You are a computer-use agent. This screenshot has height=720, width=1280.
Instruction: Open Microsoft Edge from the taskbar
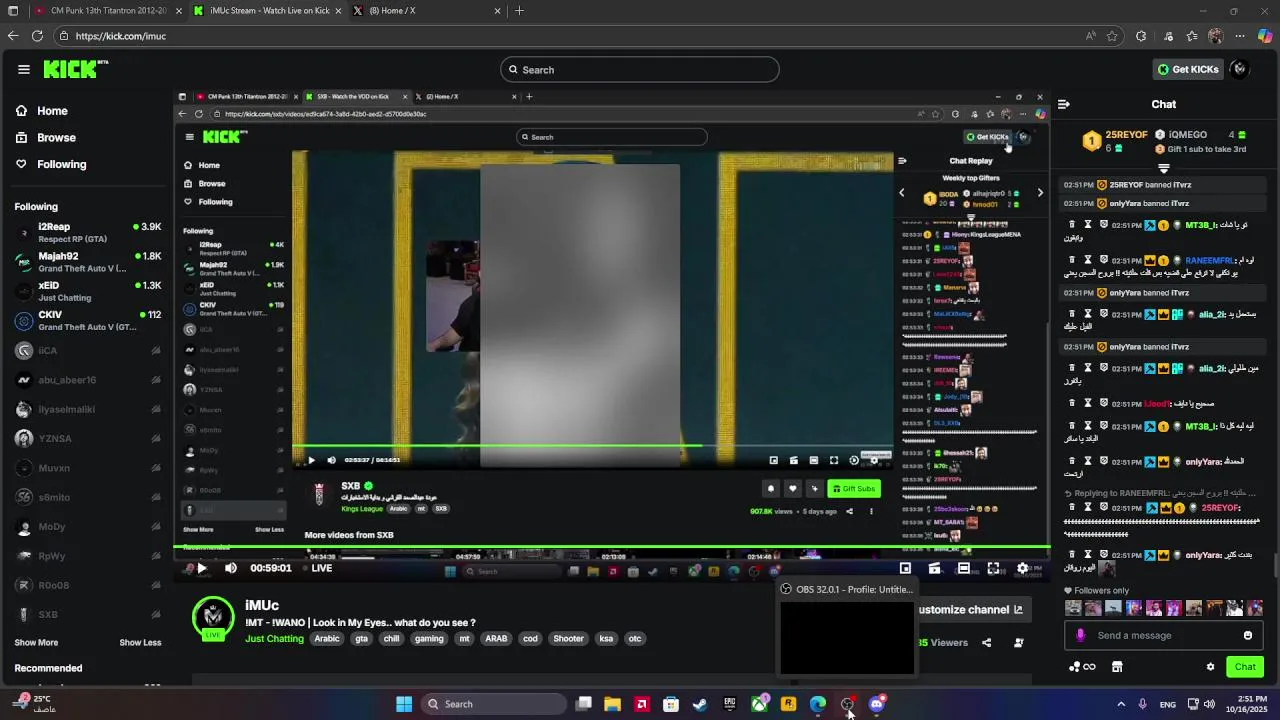818,704
